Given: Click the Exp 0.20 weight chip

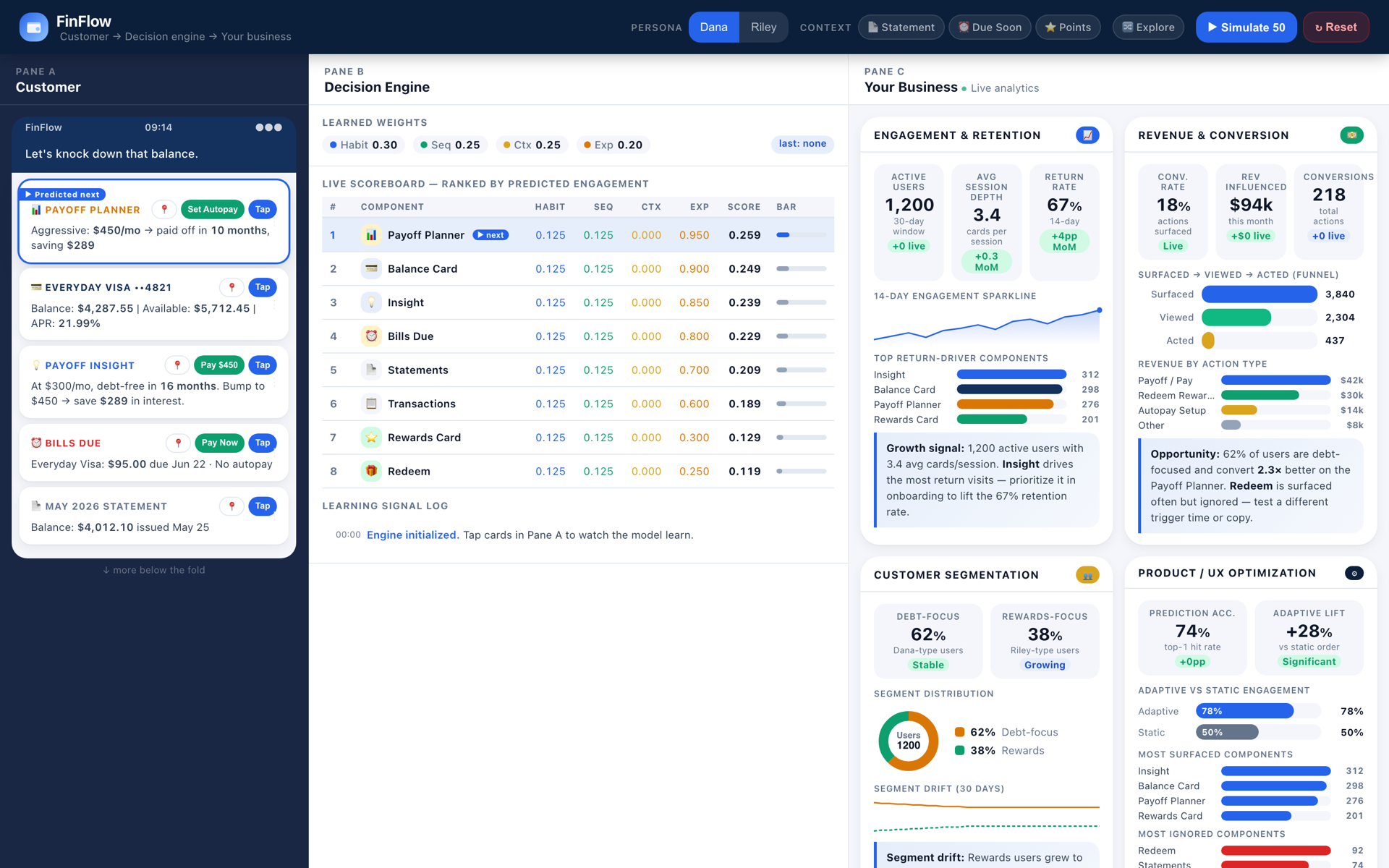Looking at the screenshot, I should tap(613, 145).
